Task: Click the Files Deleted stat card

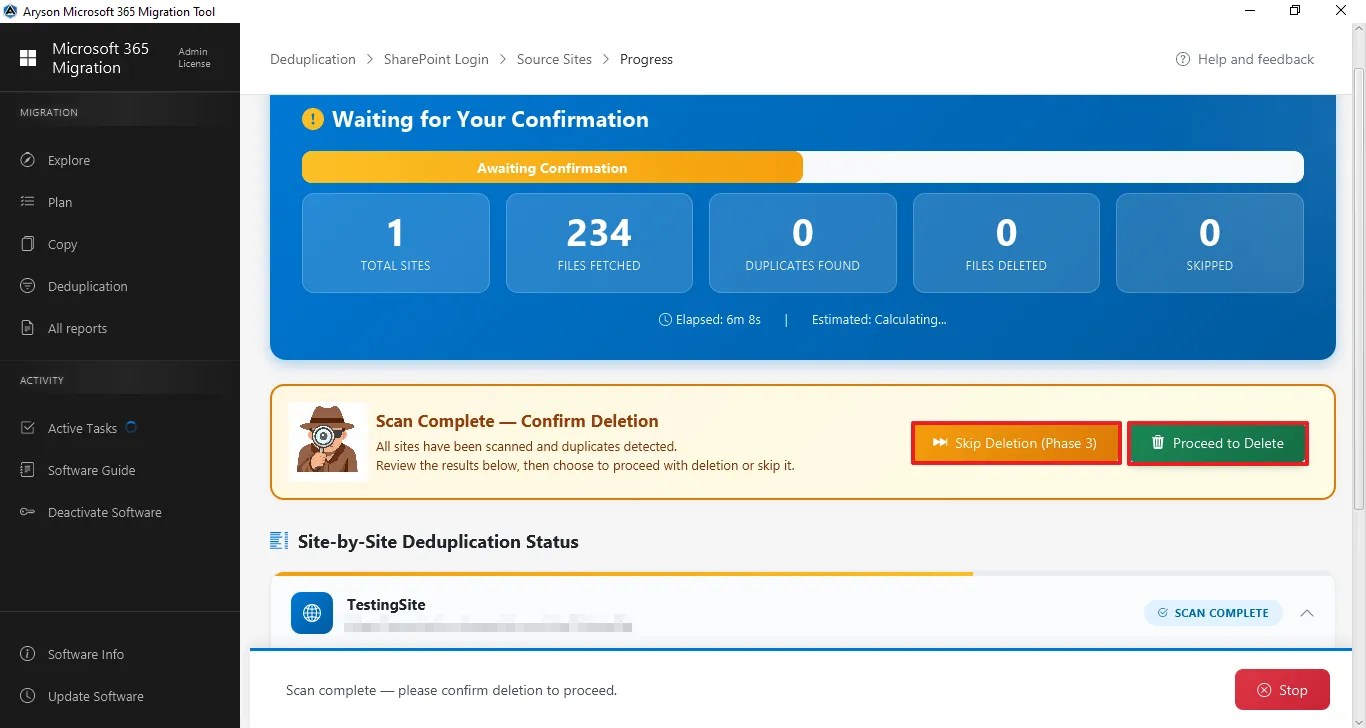Action: [1006, 243]
